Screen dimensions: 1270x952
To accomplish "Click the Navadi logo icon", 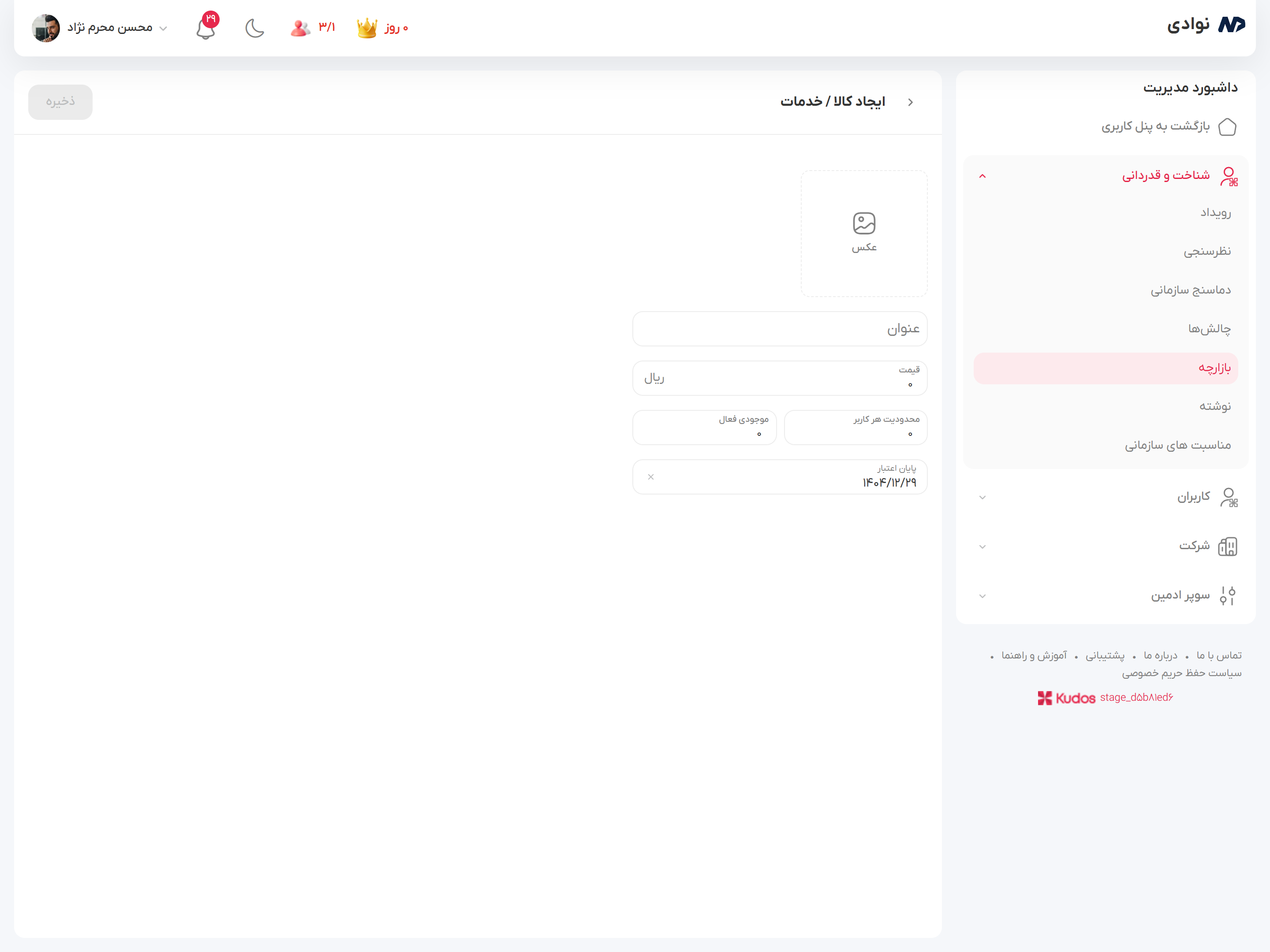I will (x=1231, y=25).
